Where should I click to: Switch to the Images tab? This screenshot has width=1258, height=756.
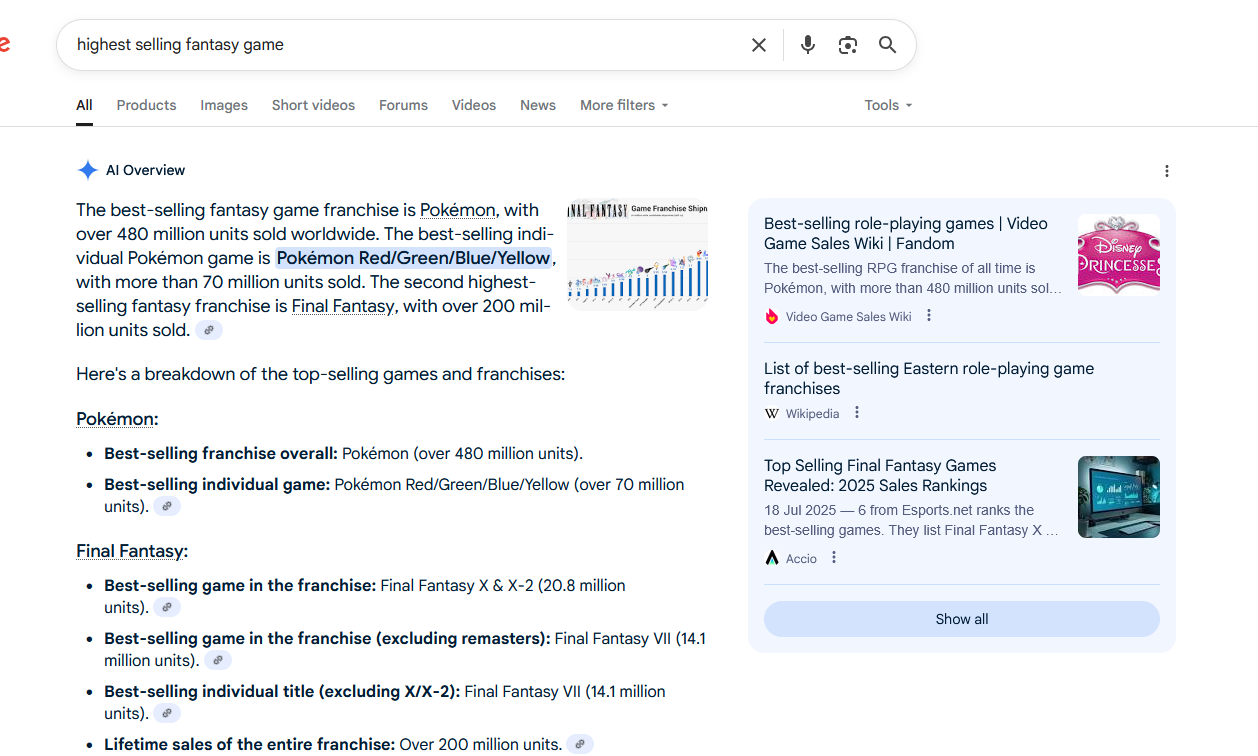tap(224, 105)
